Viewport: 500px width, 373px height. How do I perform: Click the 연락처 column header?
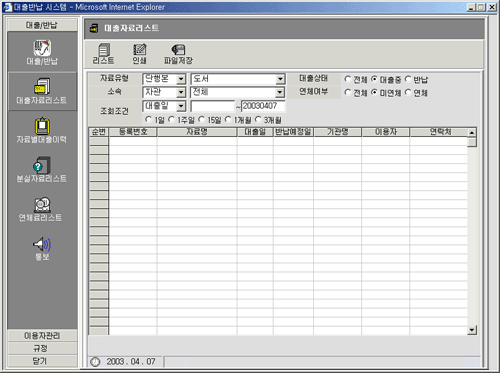439,132
